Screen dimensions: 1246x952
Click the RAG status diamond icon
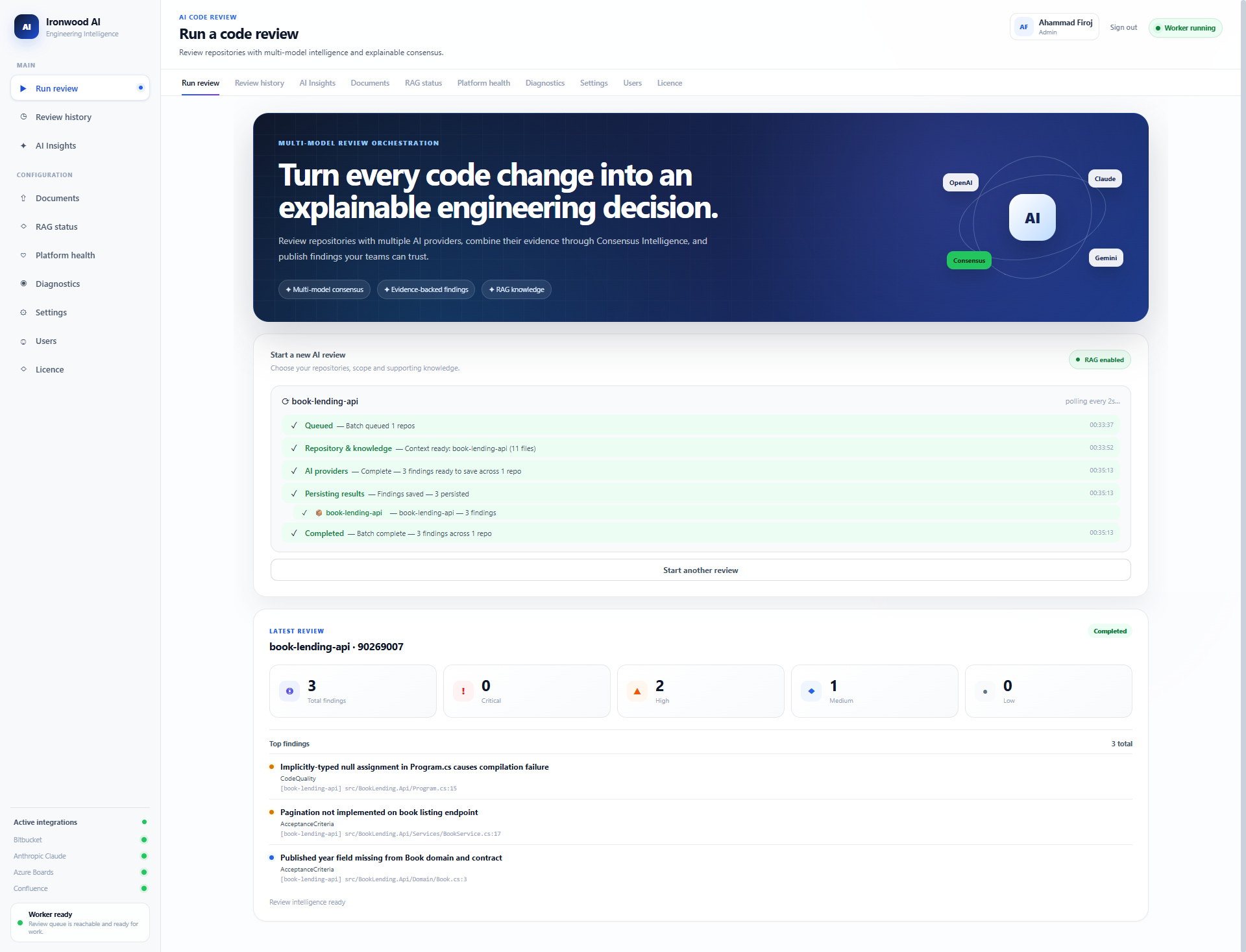23,226
